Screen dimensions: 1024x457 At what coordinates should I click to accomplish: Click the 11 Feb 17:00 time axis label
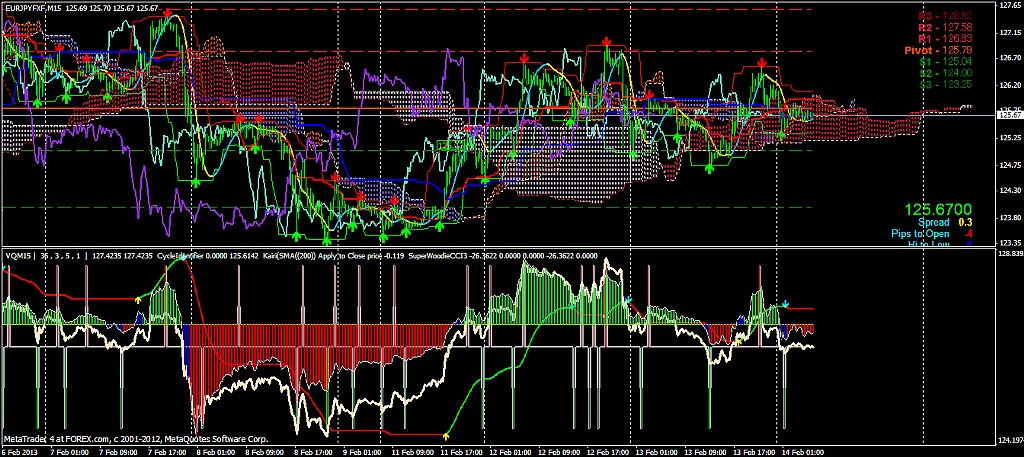point(470,451)
